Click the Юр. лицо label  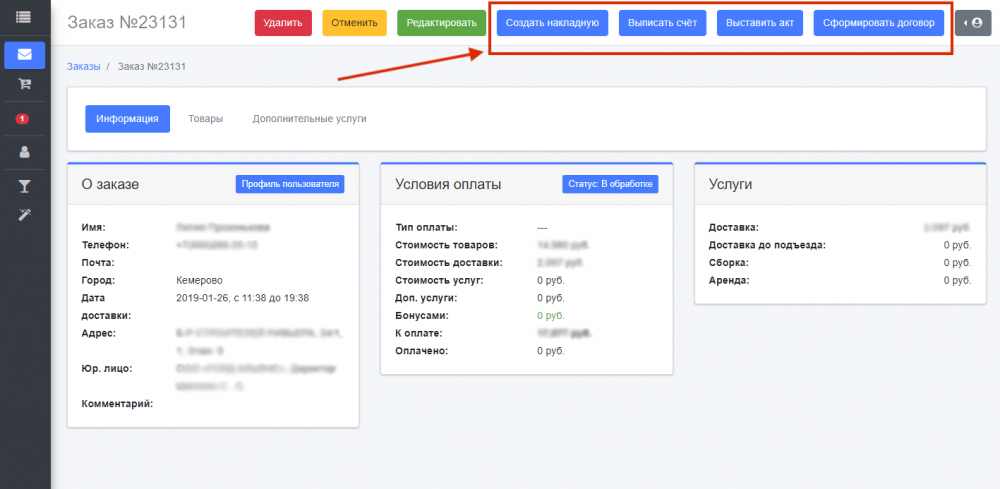click(107, 369)
